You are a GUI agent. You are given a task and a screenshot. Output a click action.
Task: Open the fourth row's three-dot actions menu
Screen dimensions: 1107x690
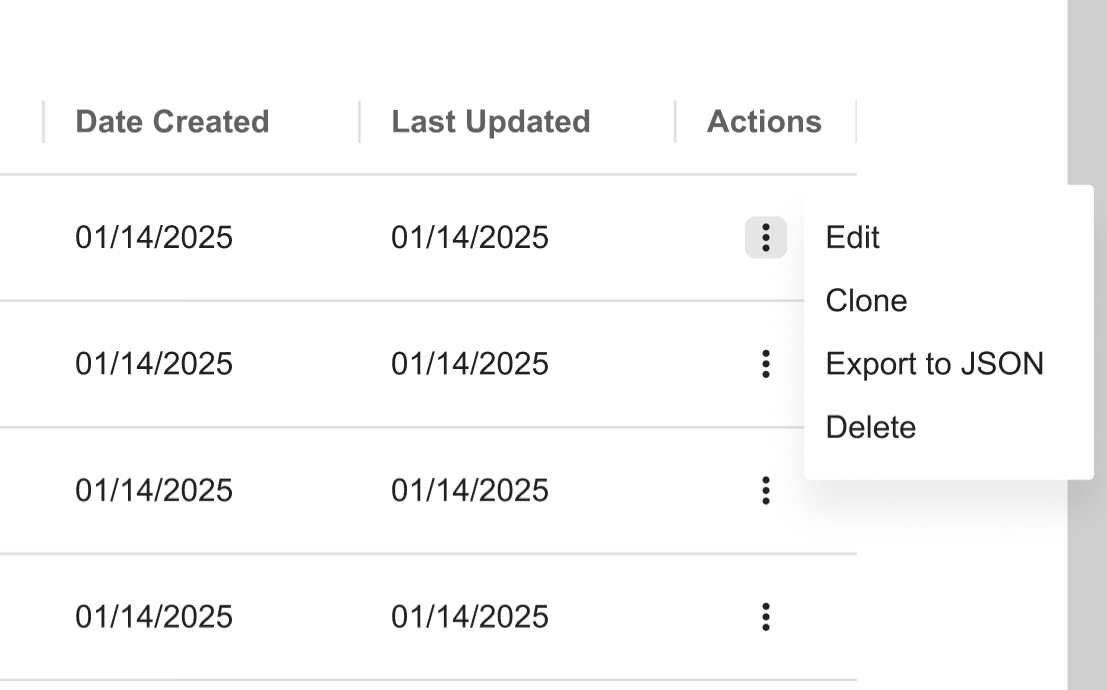coord(765,616)
